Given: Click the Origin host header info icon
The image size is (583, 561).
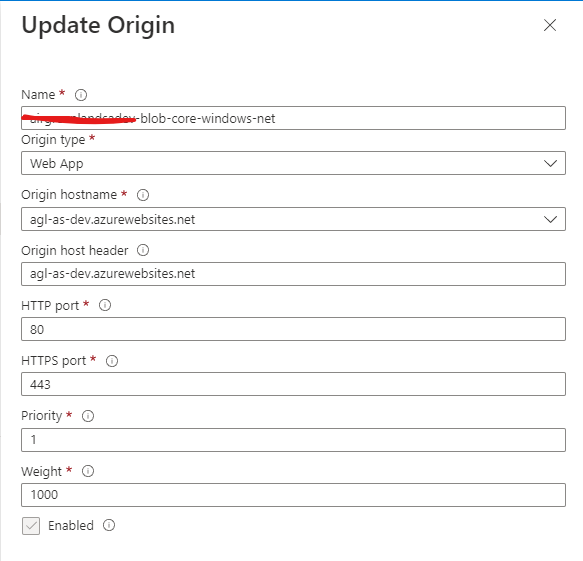Looking at the screenshot, I should 143,250.
